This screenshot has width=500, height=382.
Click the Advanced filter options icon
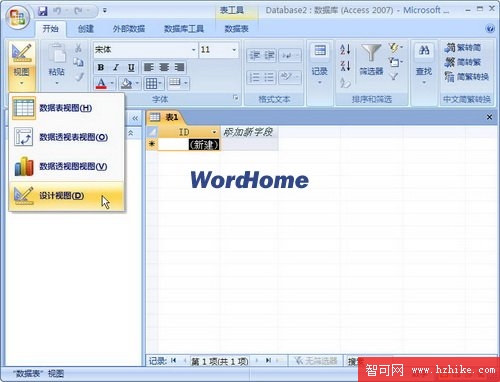[x=395, y=62]
